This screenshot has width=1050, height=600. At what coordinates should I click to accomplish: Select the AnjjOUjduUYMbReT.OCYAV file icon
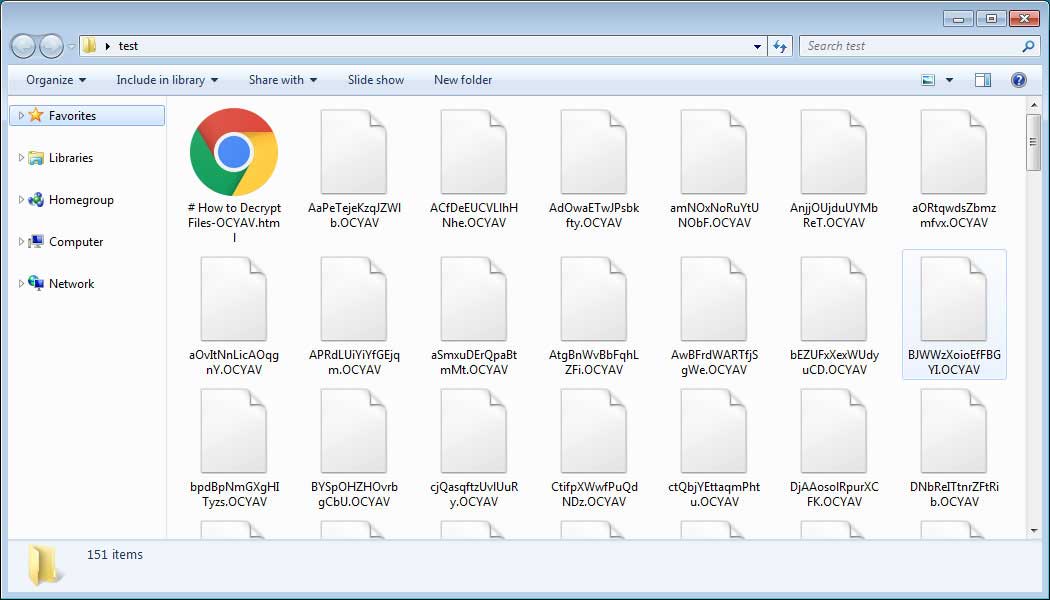tap(834, 152)
